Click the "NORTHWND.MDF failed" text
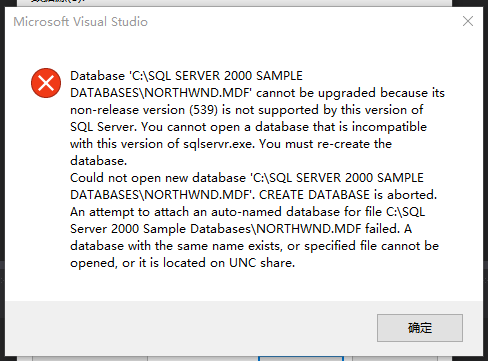Screen dimensions: 488x361 (328, 229)
